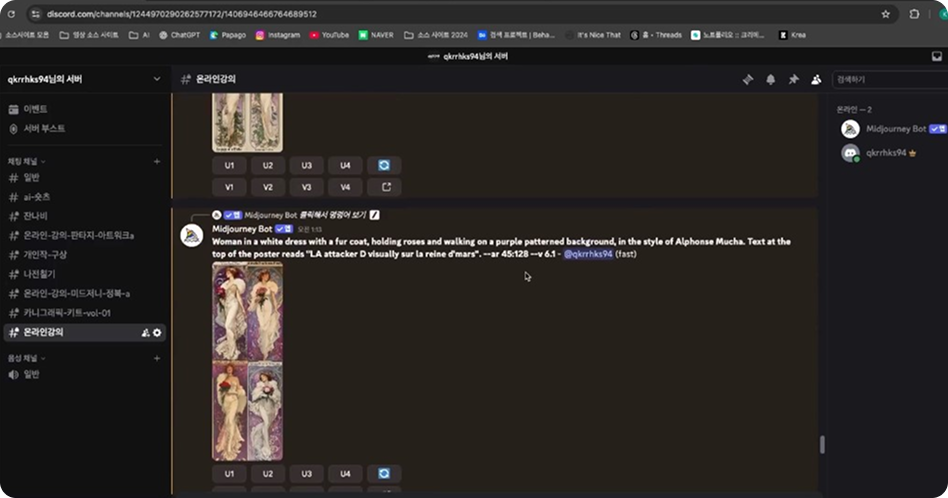Open pinned messages with the pin icon
Image resolution: width=948 pixels, height=498 pixels.
(x=794, y=79)
